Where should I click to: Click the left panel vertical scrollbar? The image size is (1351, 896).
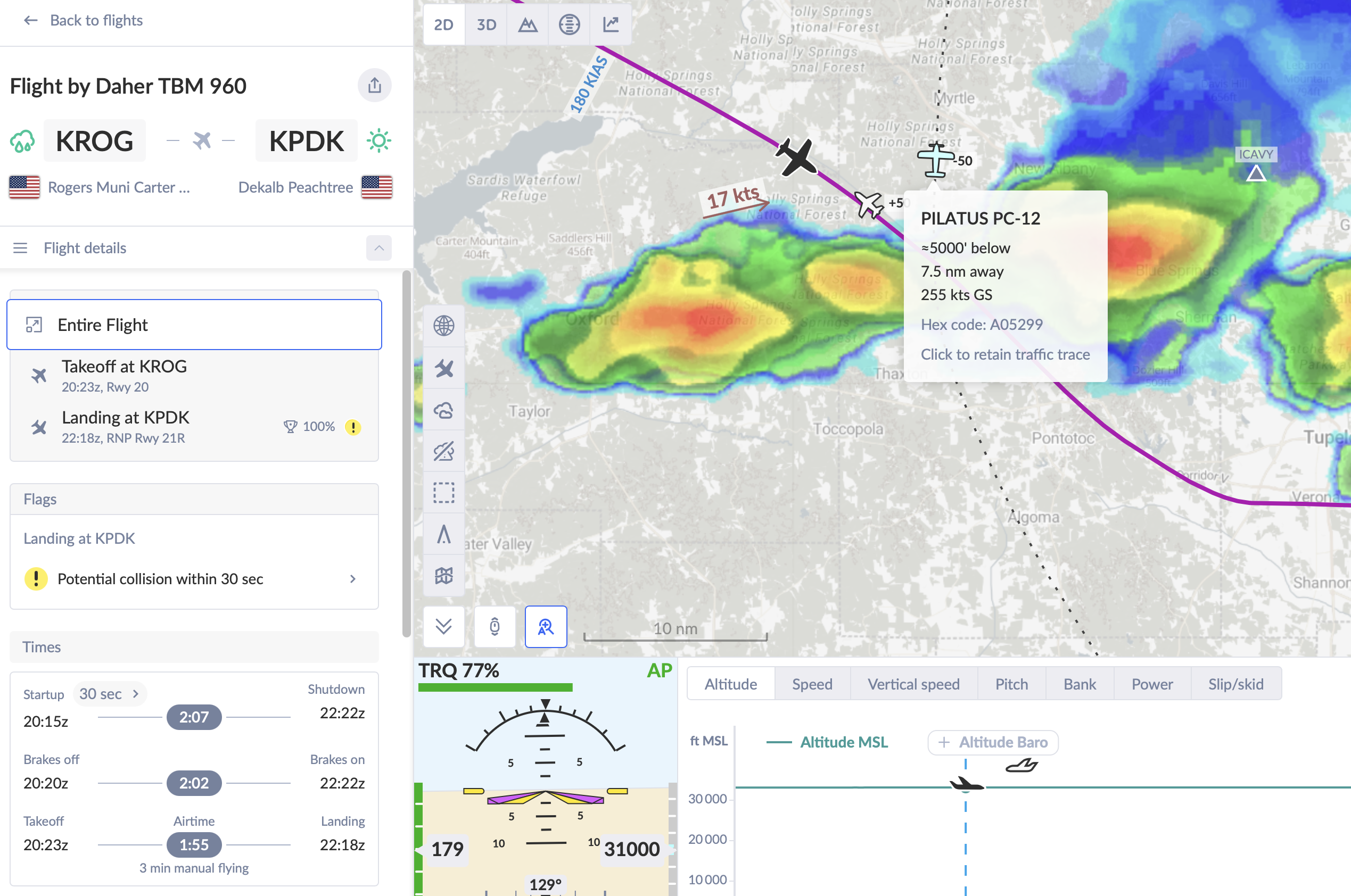tap(407, 453)
